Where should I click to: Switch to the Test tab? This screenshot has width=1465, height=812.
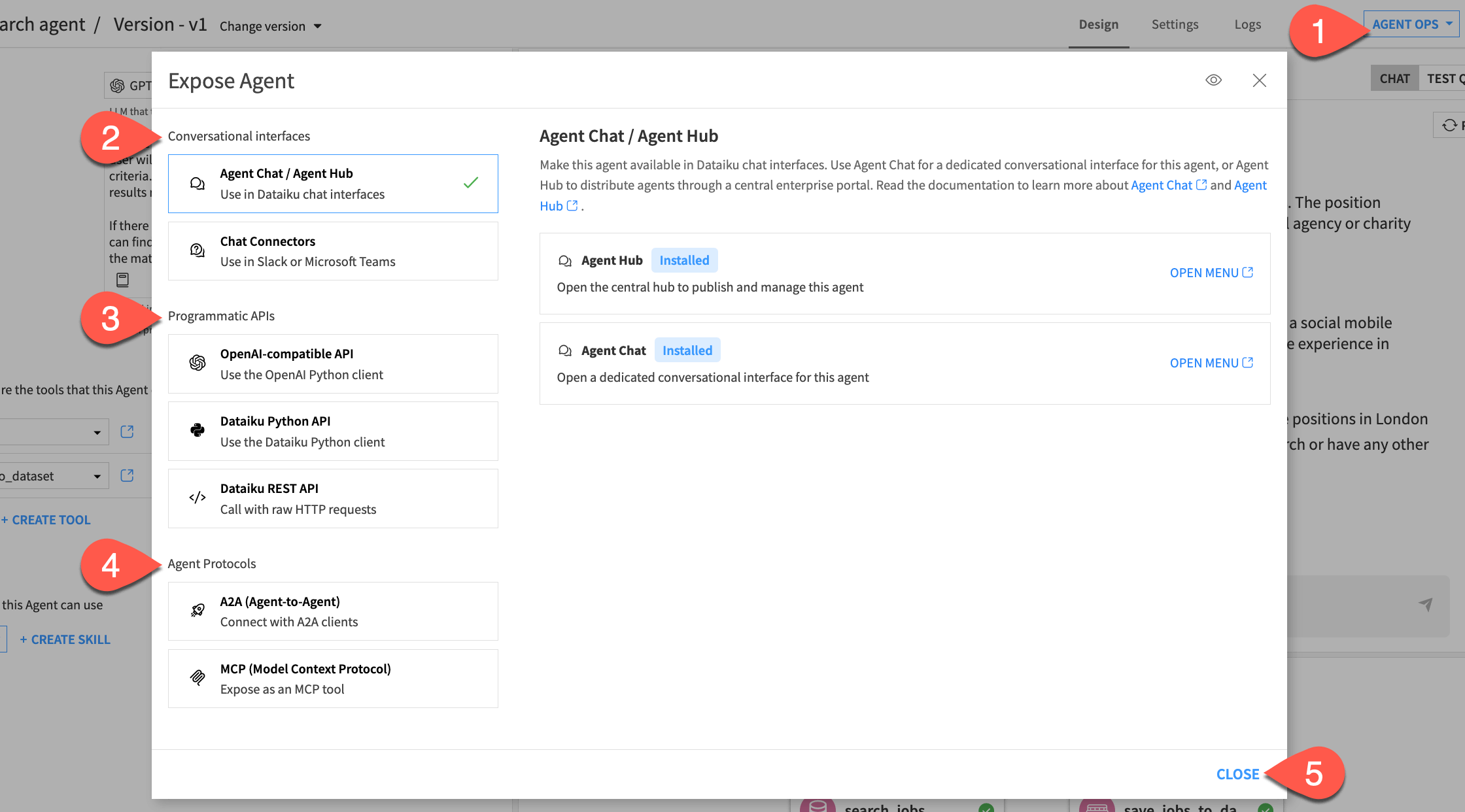coord(1442,78)
